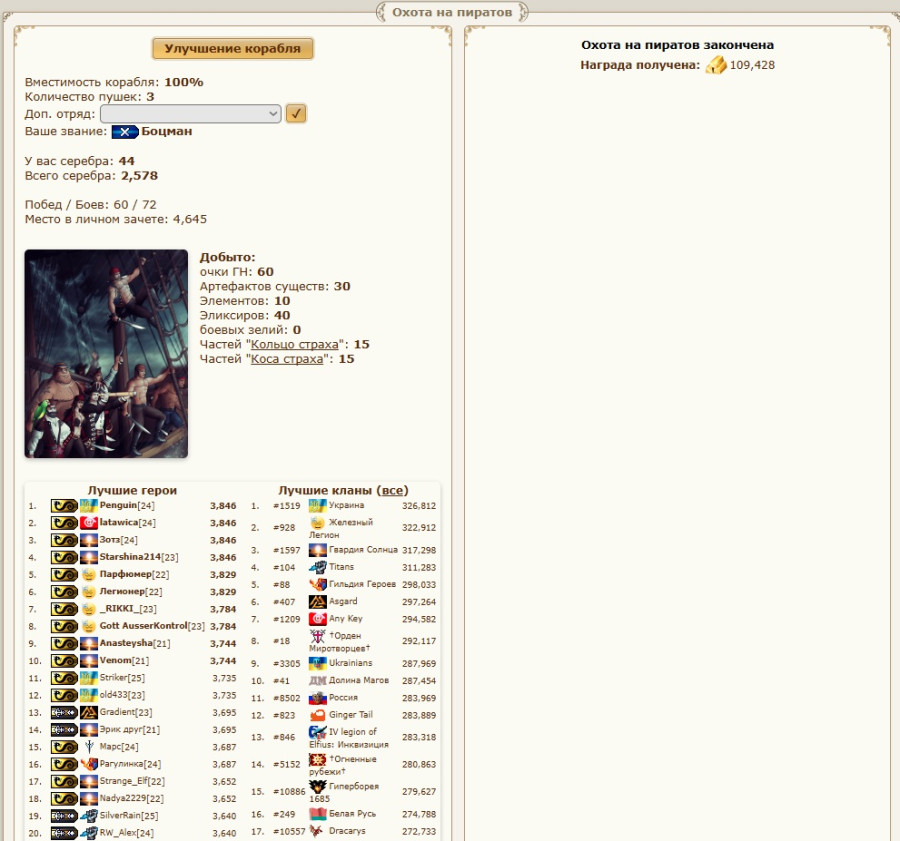Open clan Dracarys page
This screenshot has height=841, width=900.
tap(347, 831)
